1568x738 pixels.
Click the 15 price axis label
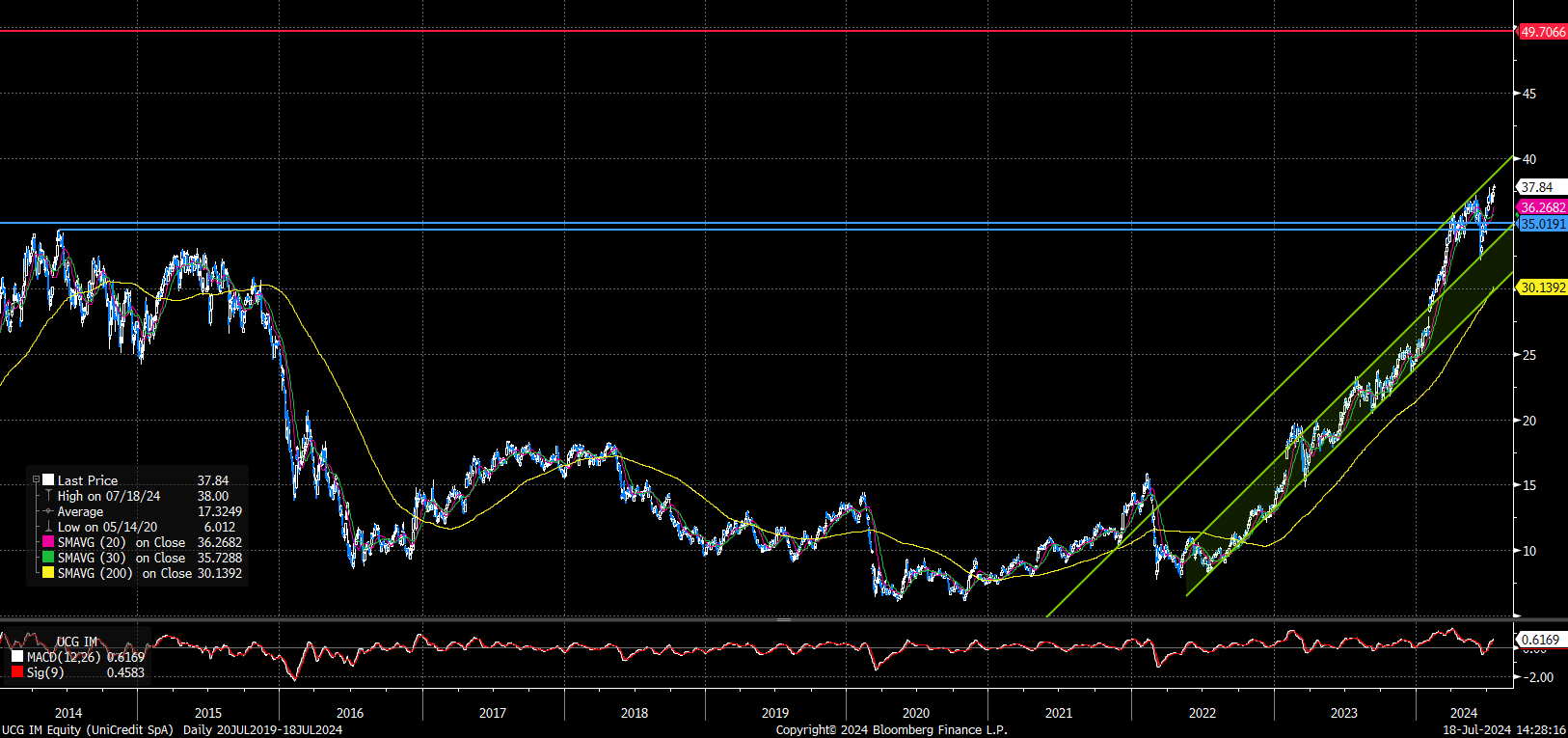click(1529, 485)
